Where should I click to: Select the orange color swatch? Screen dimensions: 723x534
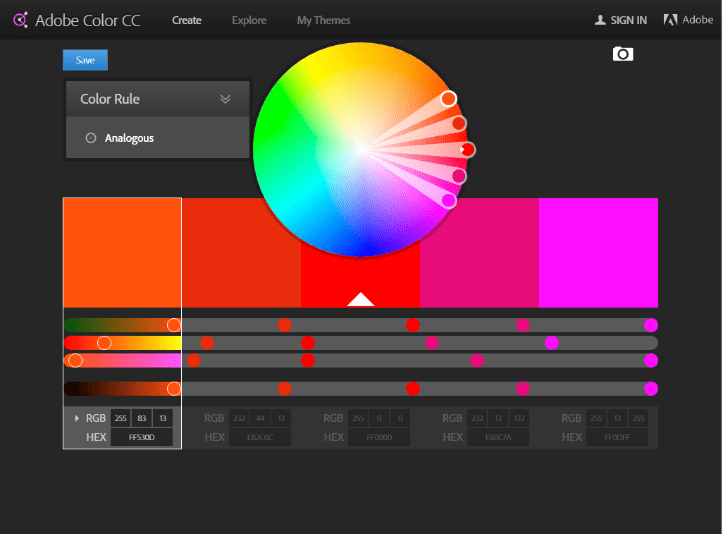(122, 252)
